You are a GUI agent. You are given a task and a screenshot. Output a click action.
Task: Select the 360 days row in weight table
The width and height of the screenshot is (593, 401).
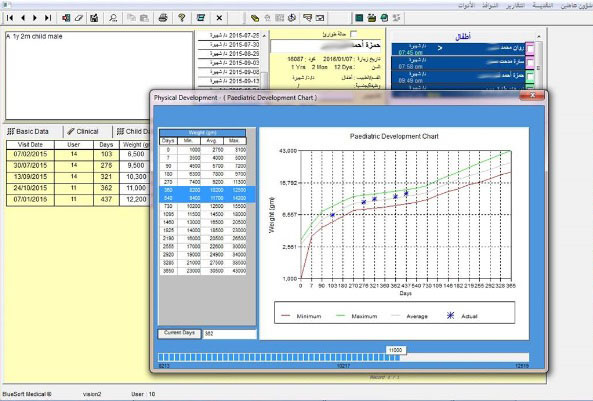203,190
